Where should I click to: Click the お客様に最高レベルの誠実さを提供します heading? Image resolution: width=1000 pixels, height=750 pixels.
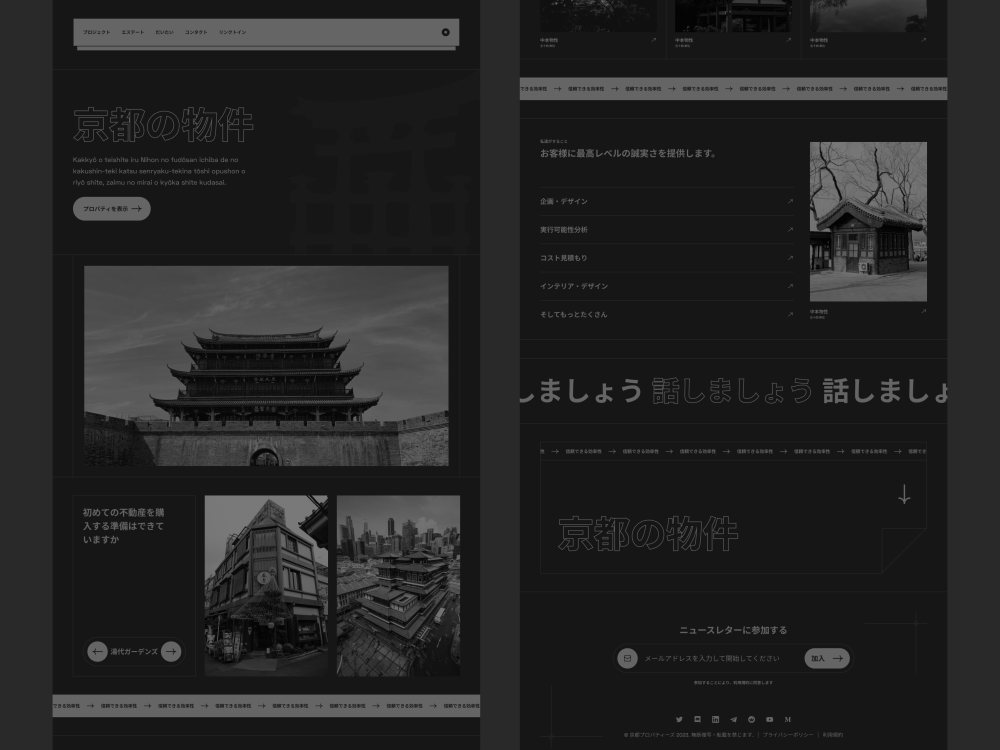point(628,153)
